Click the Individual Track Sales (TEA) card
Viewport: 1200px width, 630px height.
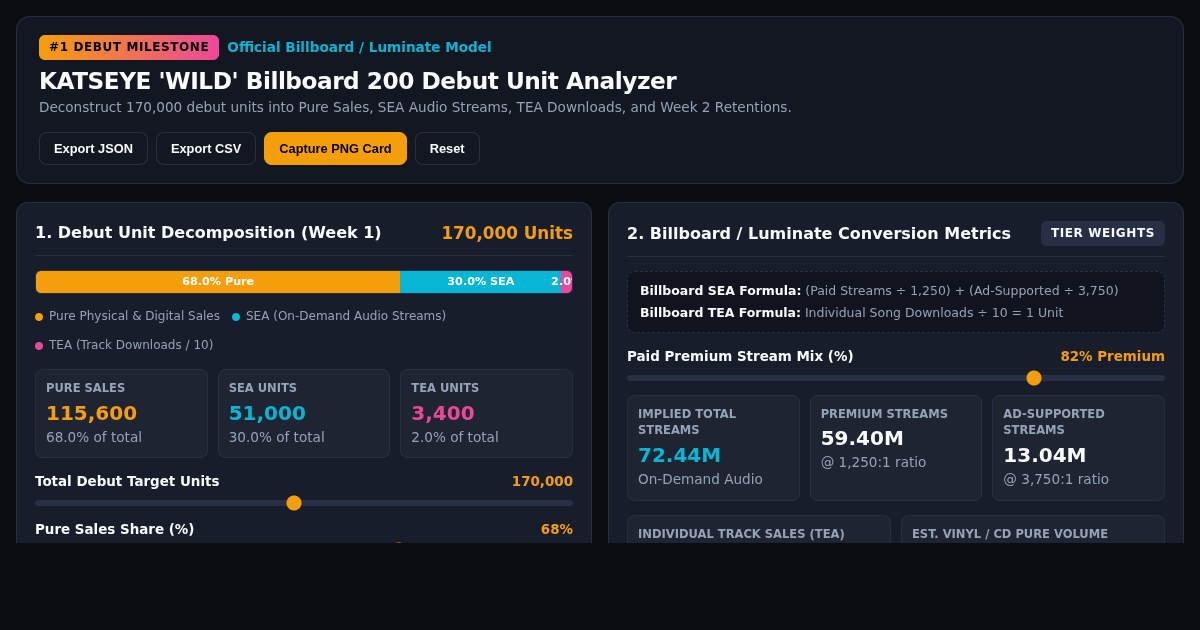(x=759, y=529)
